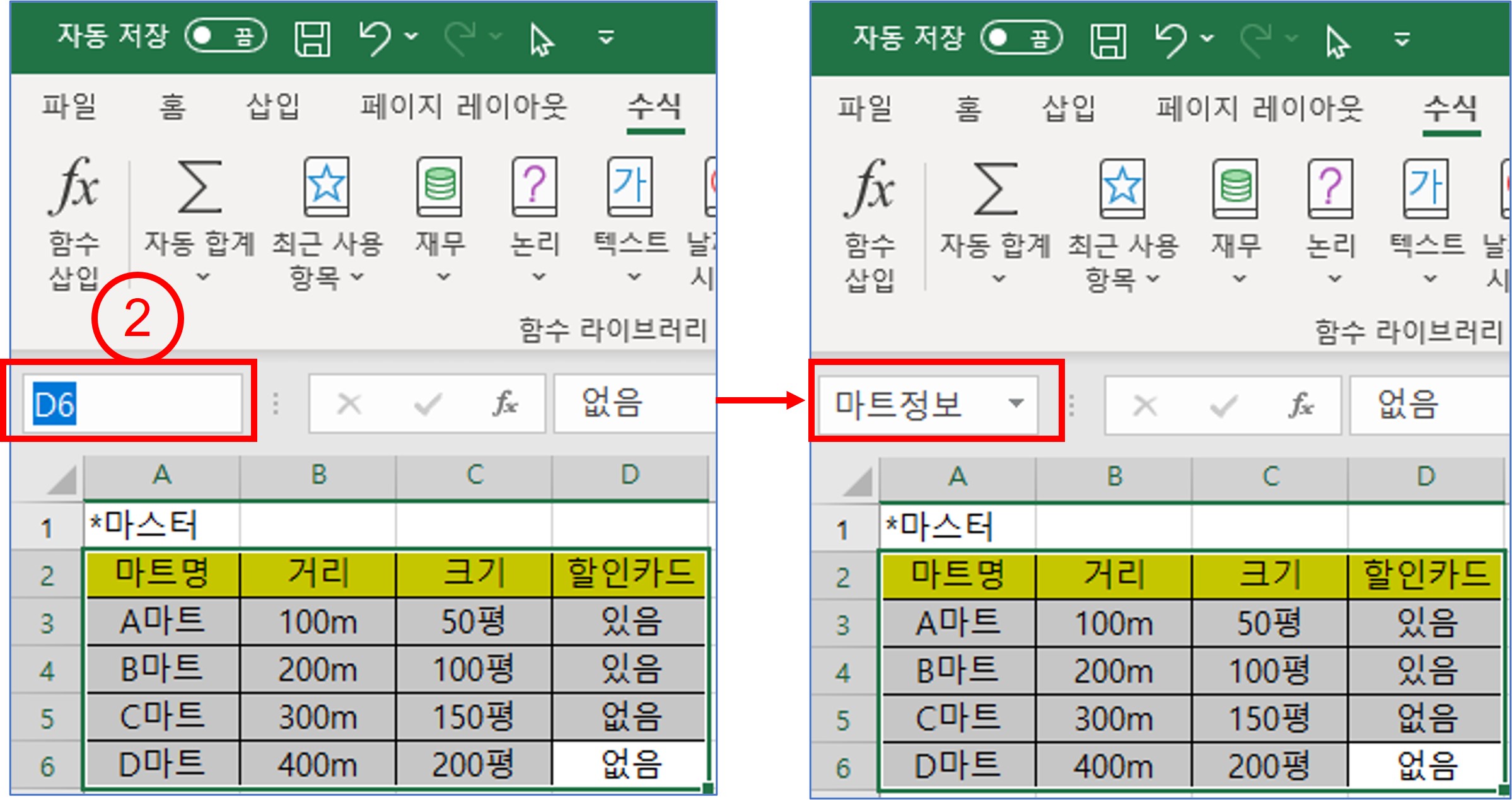This screenshot has height=800, width=1512.
Task: Open Recently Used star icon in left ribbon
Action: point(327,187)
